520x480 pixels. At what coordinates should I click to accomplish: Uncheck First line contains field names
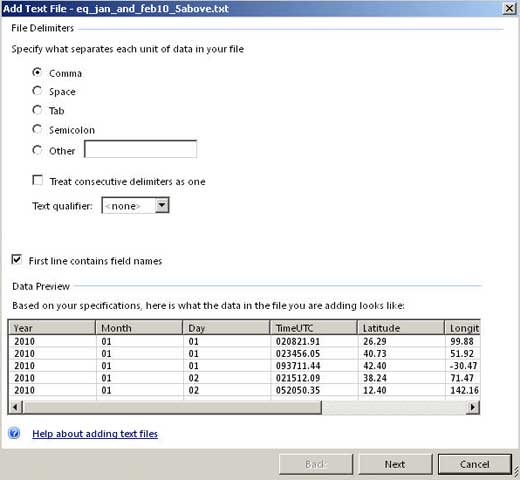tap(17, 260)
